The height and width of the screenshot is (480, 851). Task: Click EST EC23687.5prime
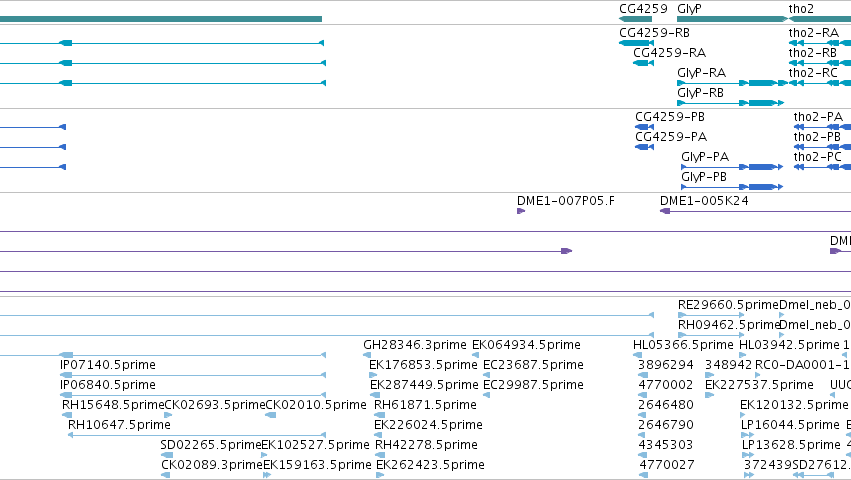(x=534, y=365)
